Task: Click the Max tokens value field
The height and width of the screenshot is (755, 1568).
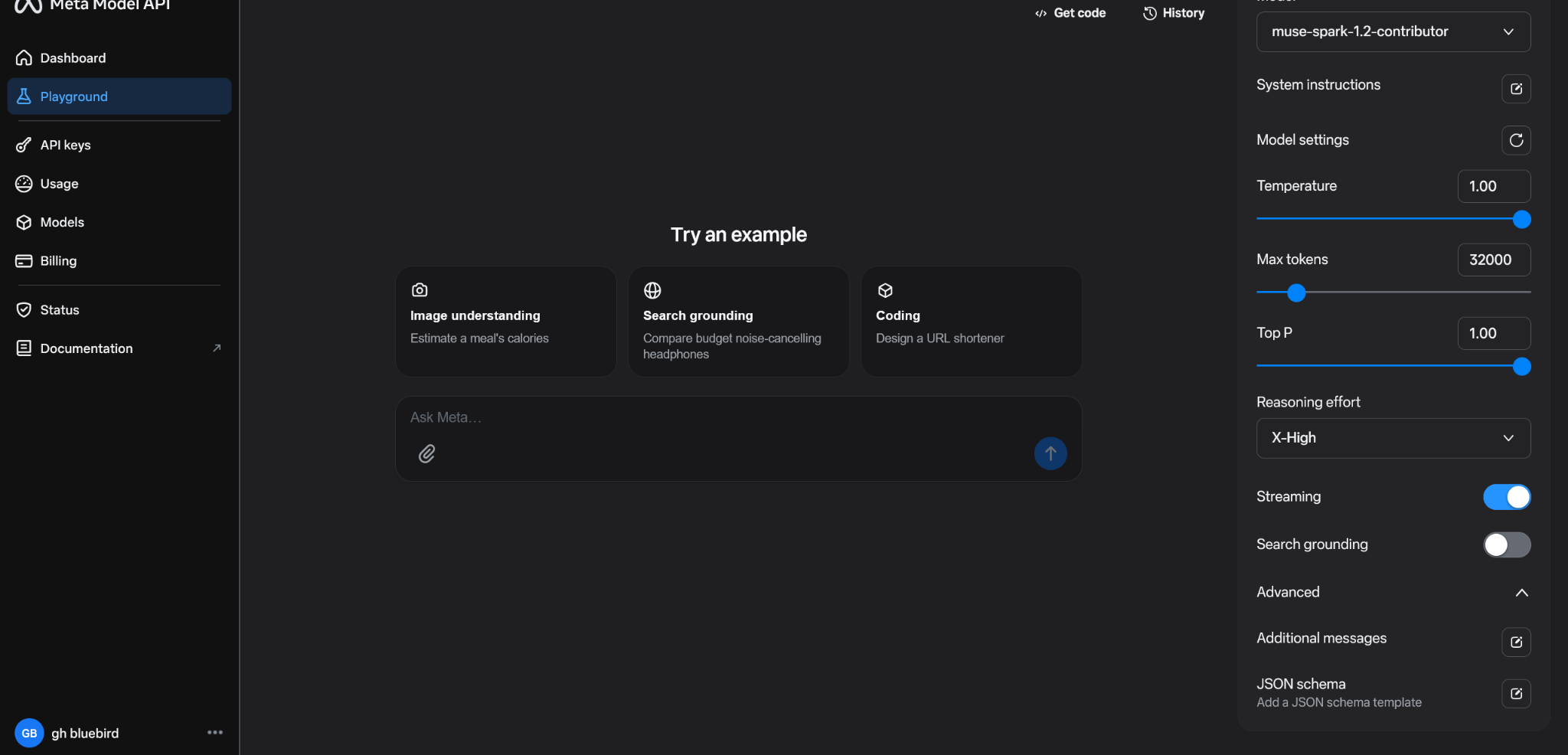Action: click(x=1494, y=260)
